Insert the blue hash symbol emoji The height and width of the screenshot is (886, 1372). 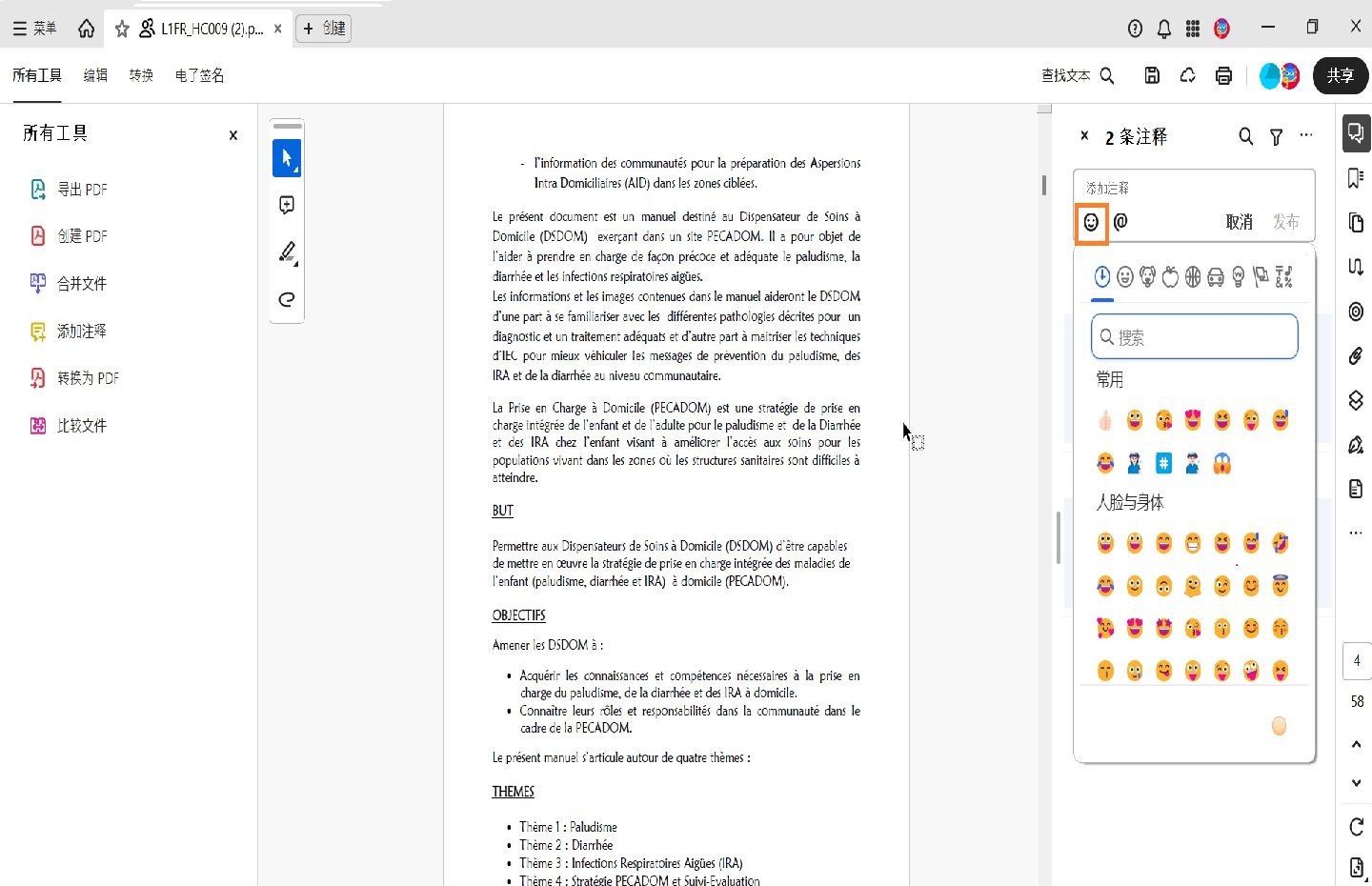coord(1163,464)
